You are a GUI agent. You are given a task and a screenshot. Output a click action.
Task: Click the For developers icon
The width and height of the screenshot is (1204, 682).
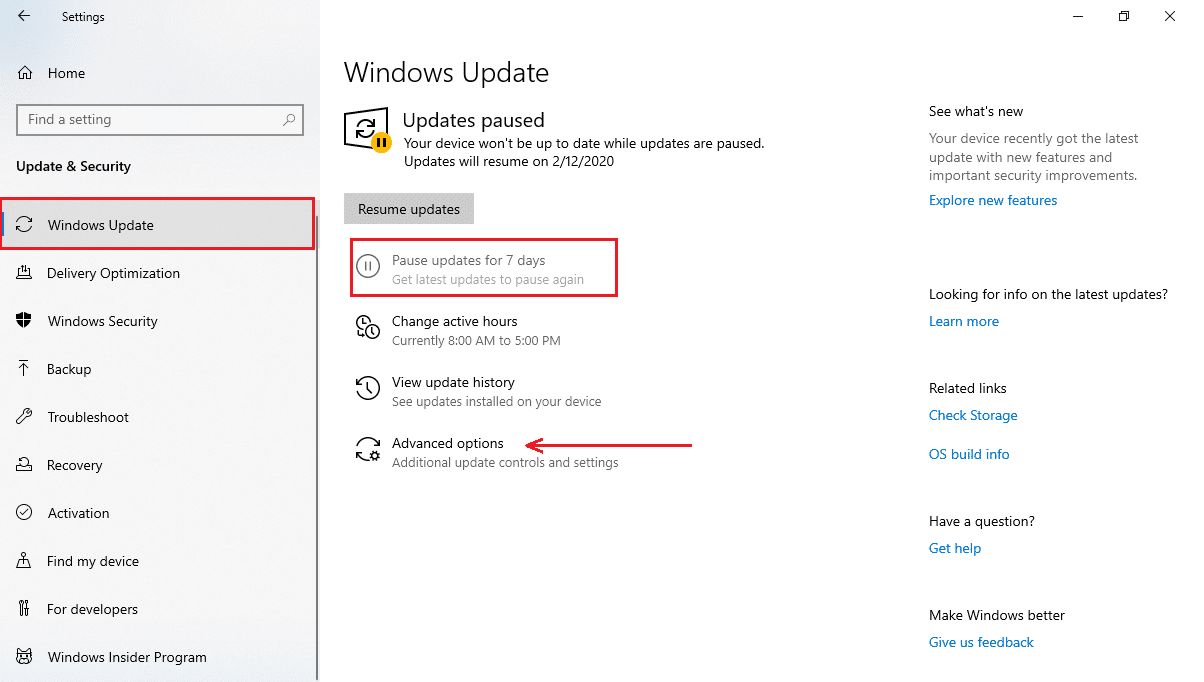[x=25, y=609]
